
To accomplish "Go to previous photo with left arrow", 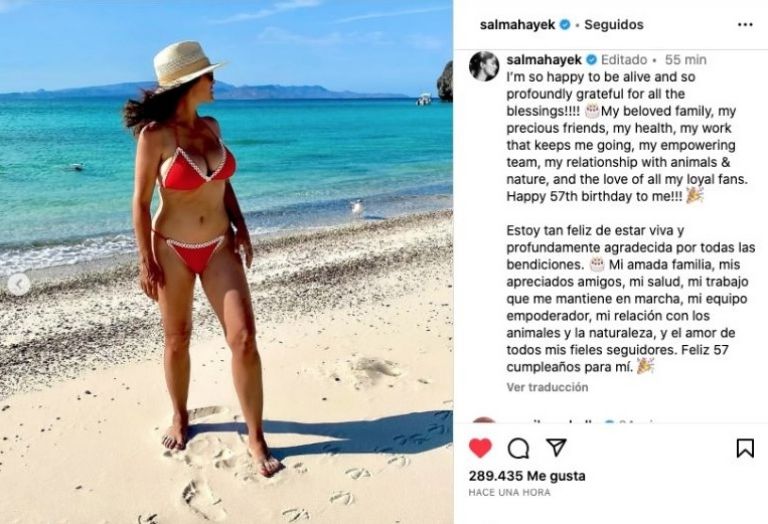I will point(19,285).
